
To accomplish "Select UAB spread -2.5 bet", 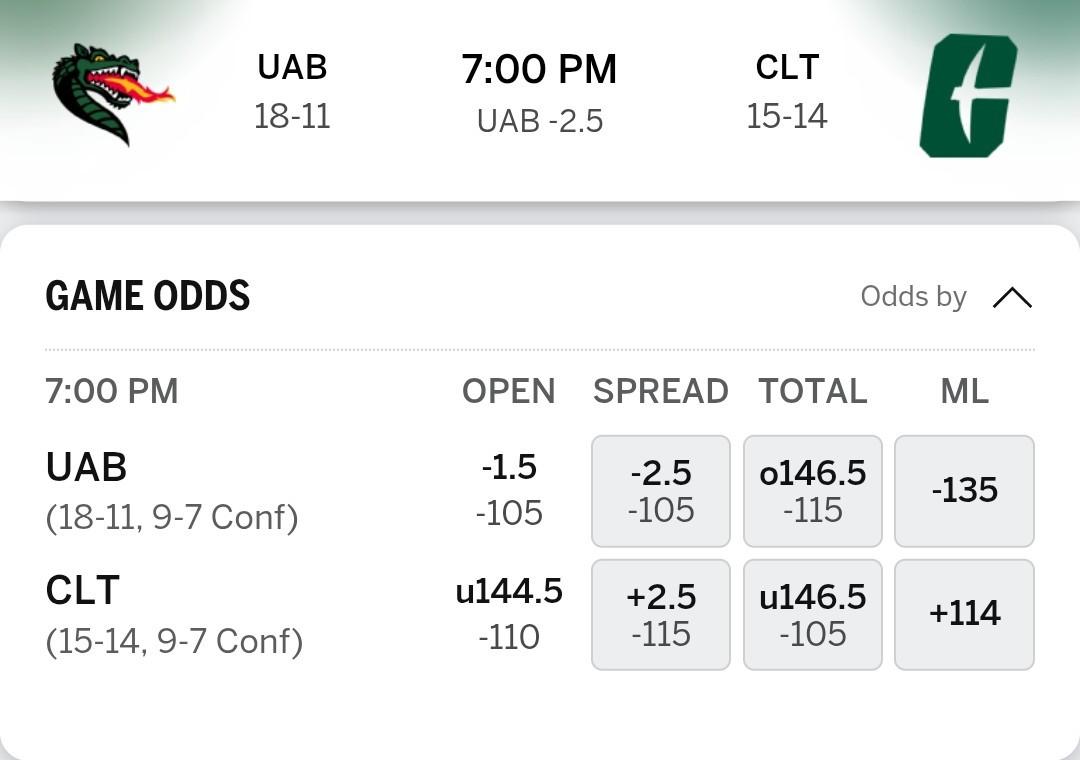I will (x=661, y=491).
